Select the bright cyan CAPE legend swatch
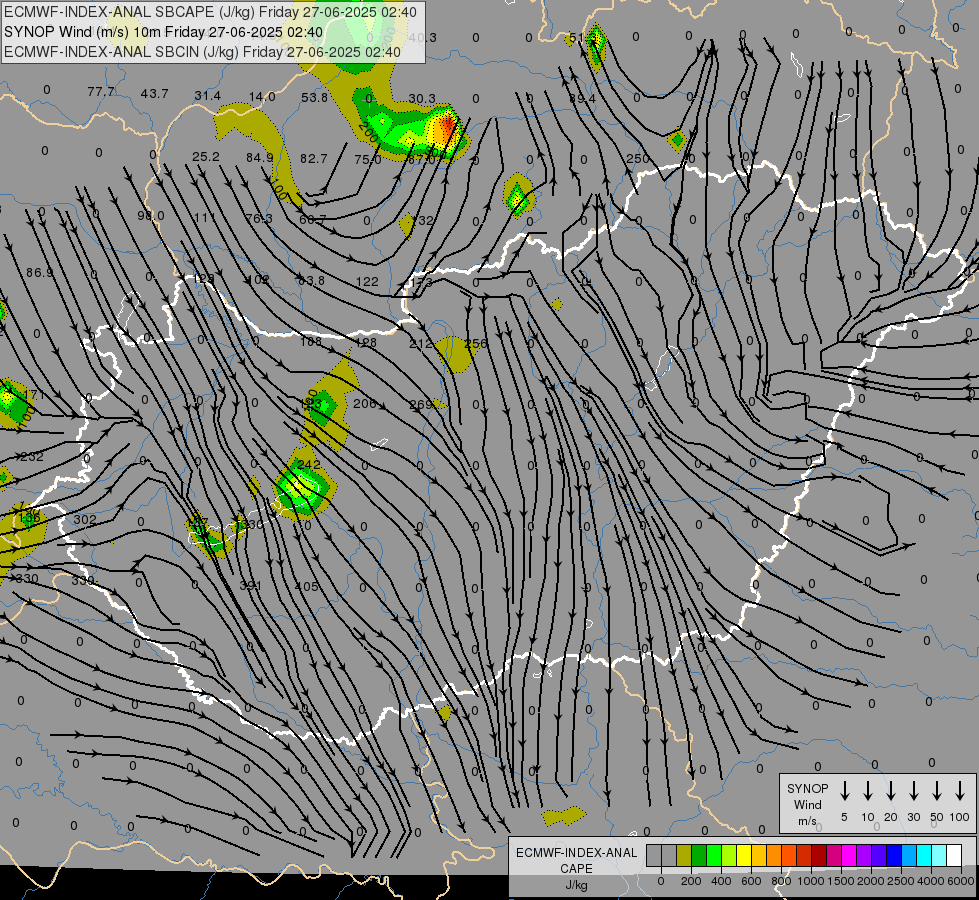The image size is (979, 900). point(924,855)
